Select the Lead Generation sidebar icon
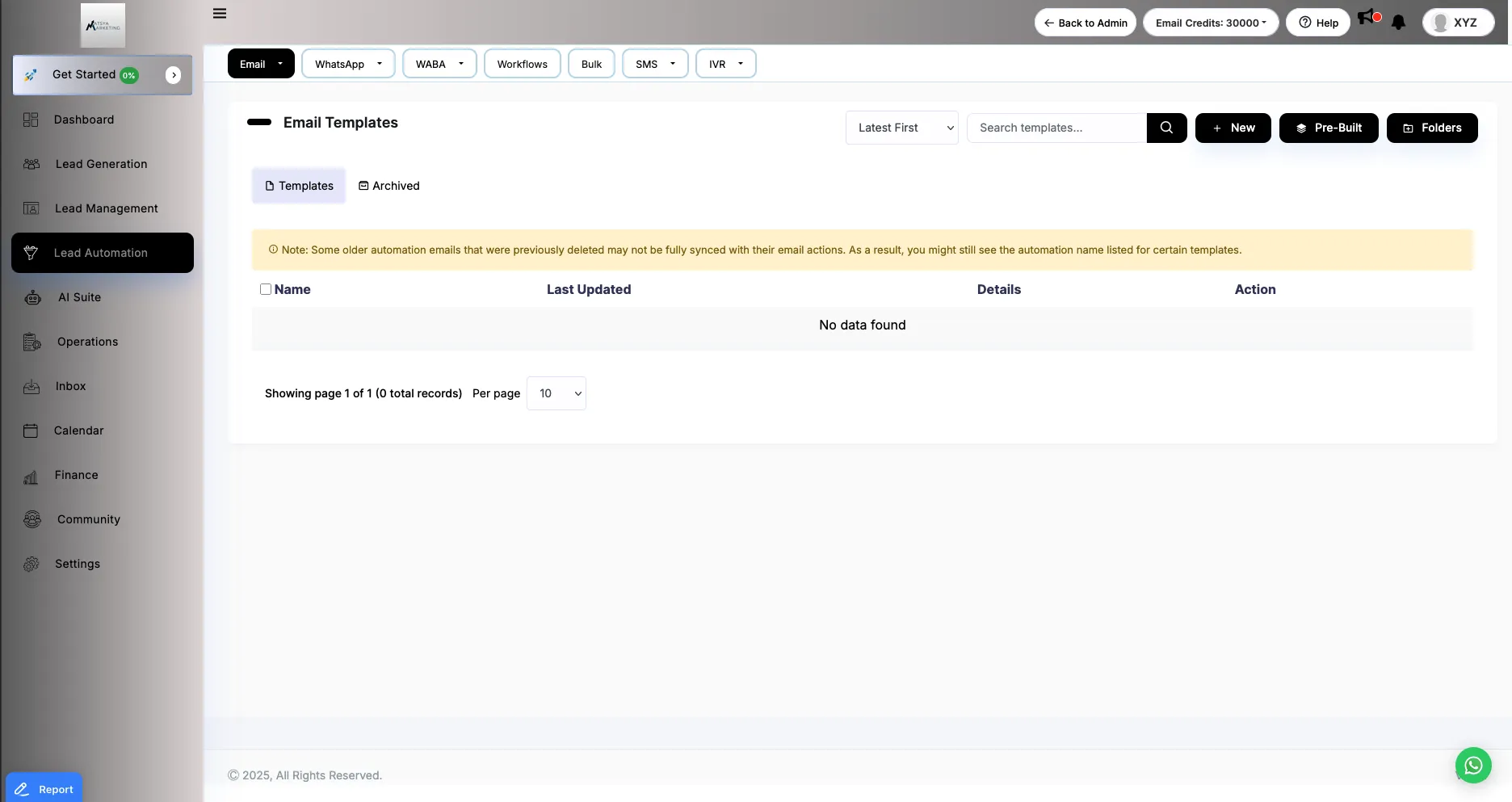The width and height of the screenshot is (1512, 802). click(x=31, y=164)
